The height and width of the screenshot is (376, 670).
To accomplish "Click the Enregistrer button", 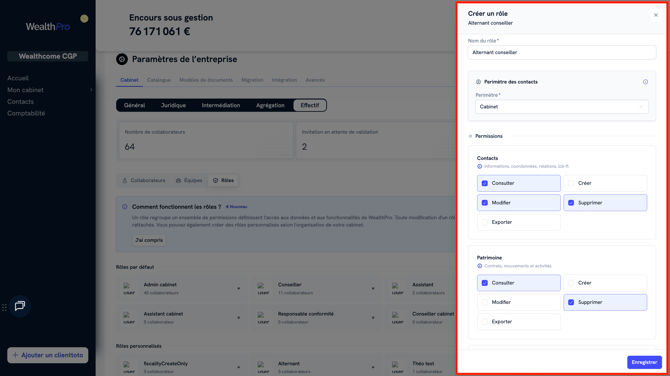I will (x=644, y=362).
